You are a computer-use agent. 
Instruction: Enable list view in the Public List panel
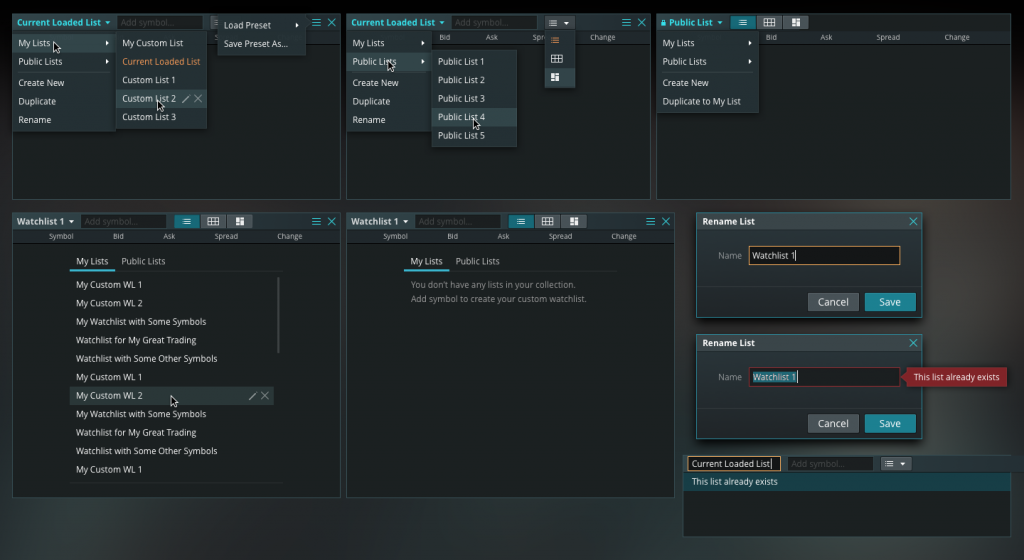click(743, 22)
